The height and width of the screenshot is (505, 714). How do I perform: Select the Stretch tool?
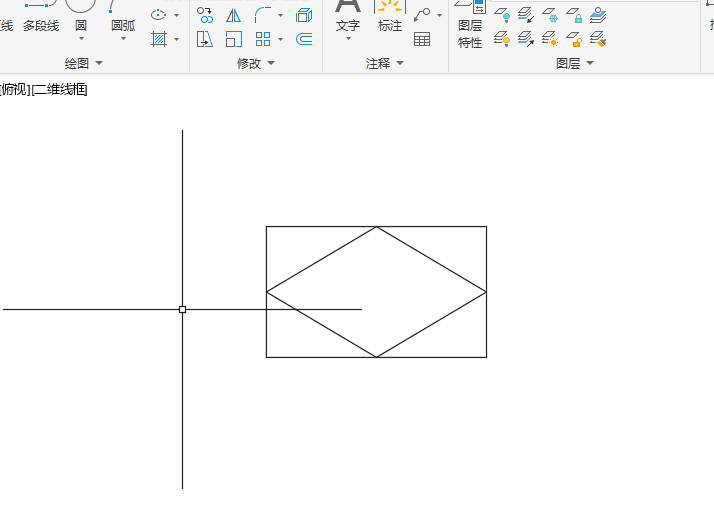(x=205, y=39)
